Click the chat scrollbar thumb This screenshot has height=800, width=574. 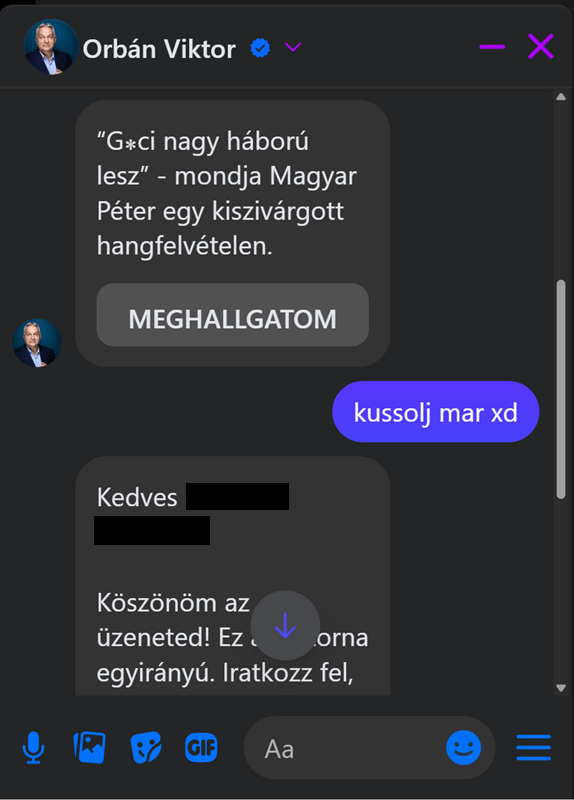point(561,389)
